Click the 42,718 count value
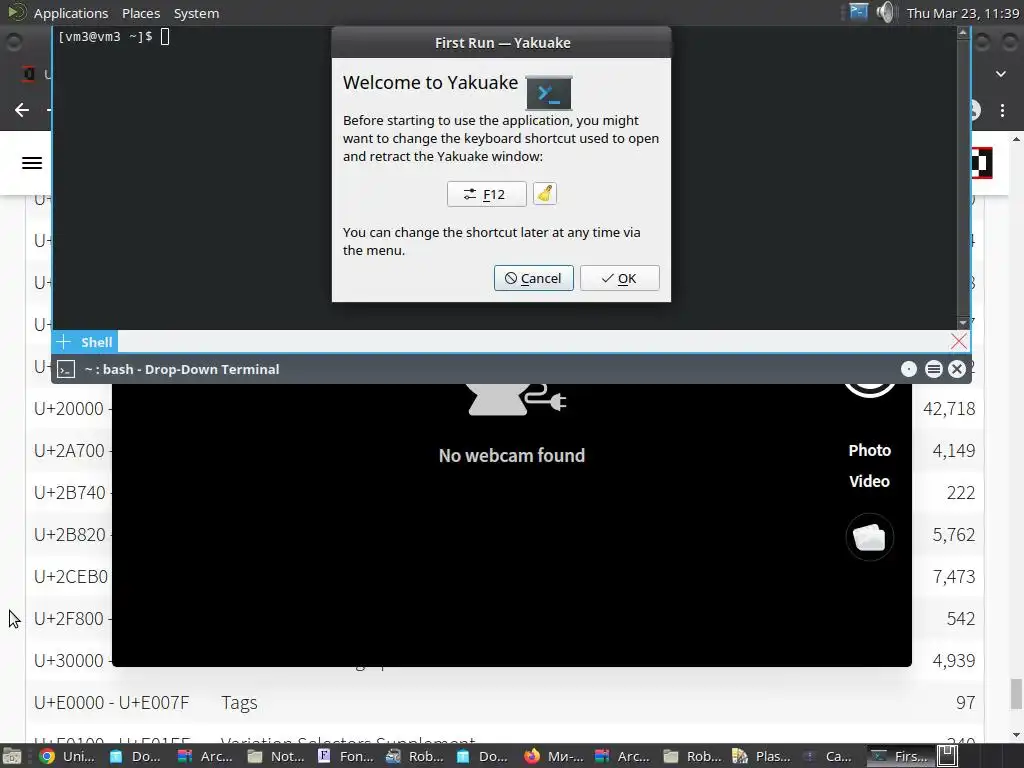The height and width of the screenshot is (768, 1024). point(949,409)
